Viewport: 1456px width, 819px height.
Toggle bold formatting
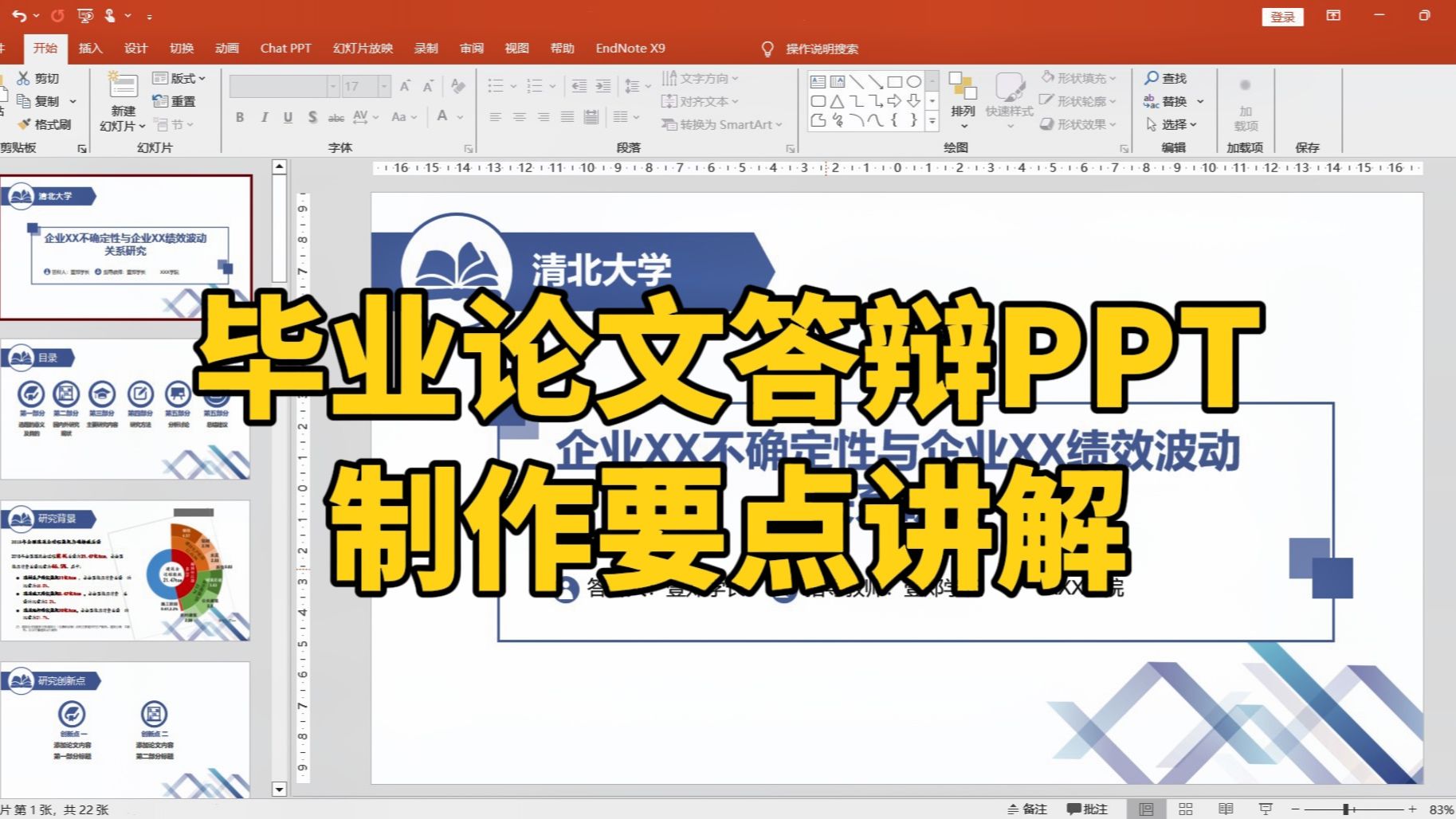[239, 117]
